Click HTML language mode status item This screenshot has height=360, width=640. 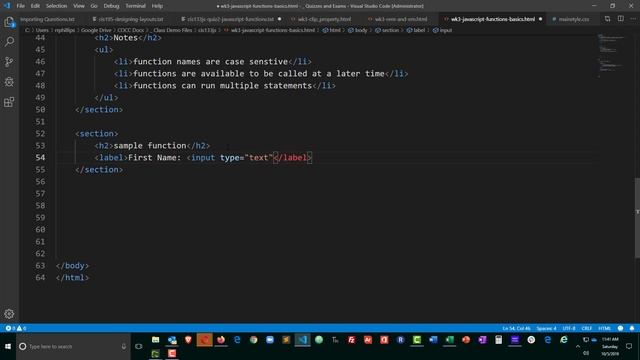point(604,328)
